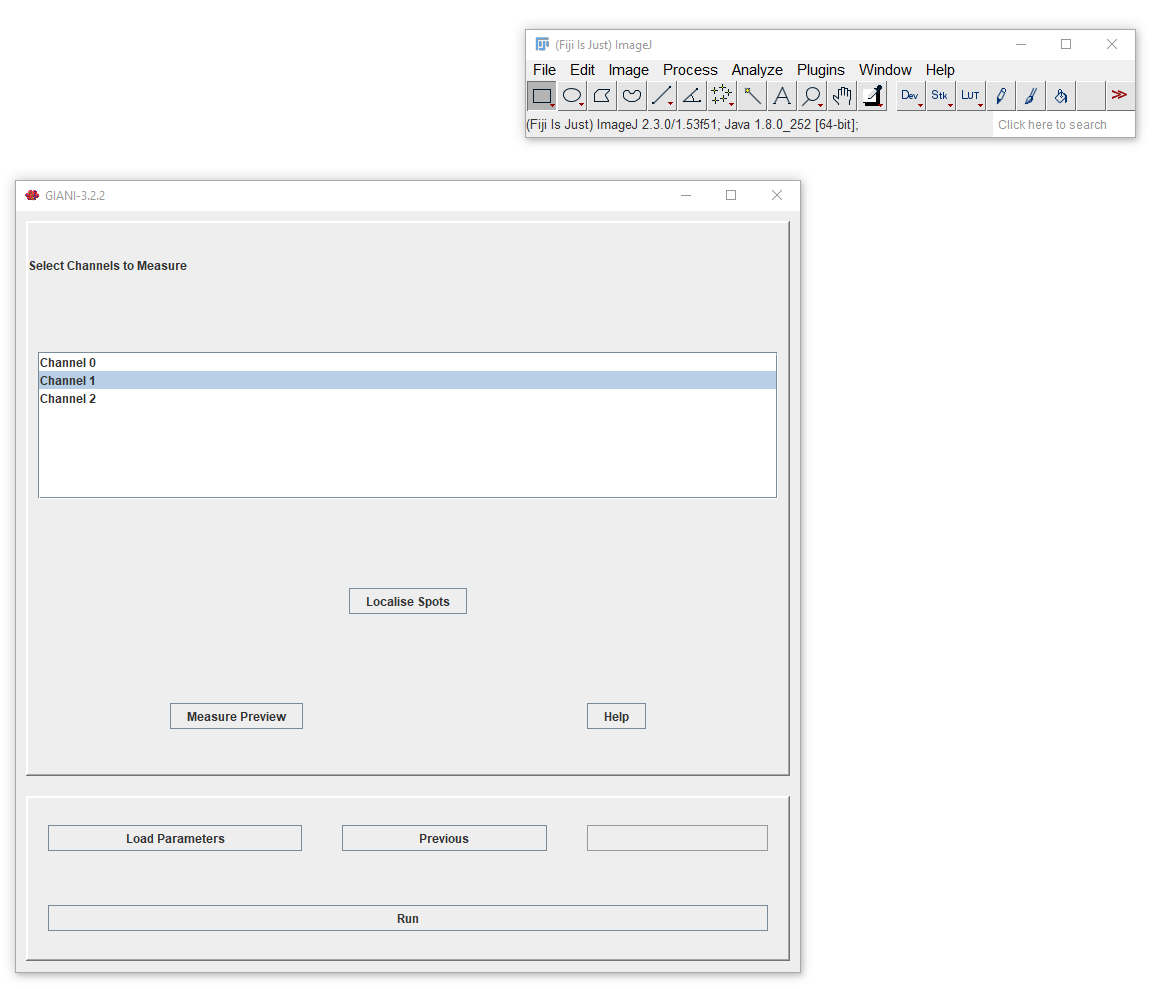
Task: Select the Wand tracing tool
Action: click(x=752, y=96)
